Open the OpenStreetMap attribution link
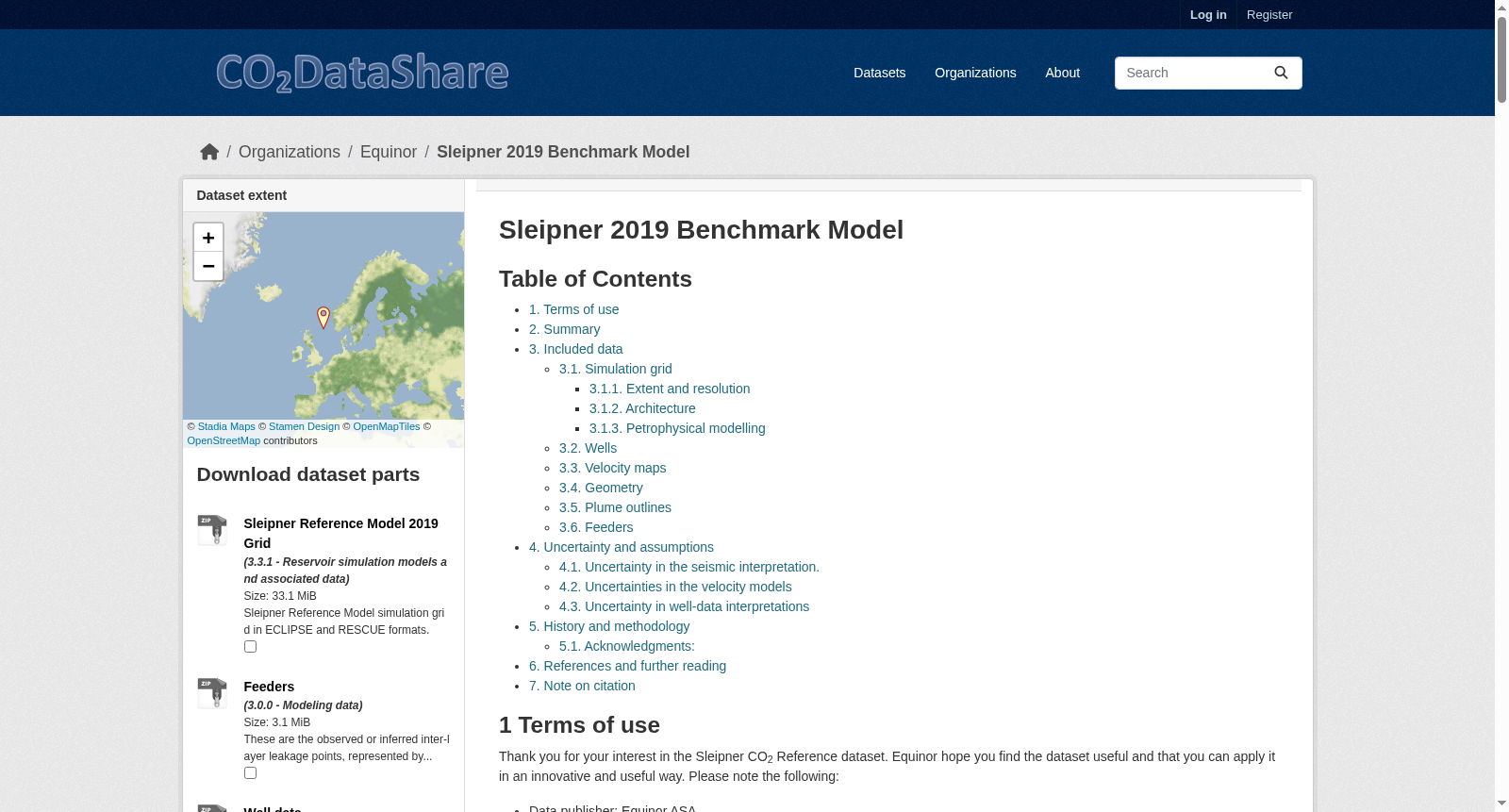1509x812 pixels. coord(224,440)
